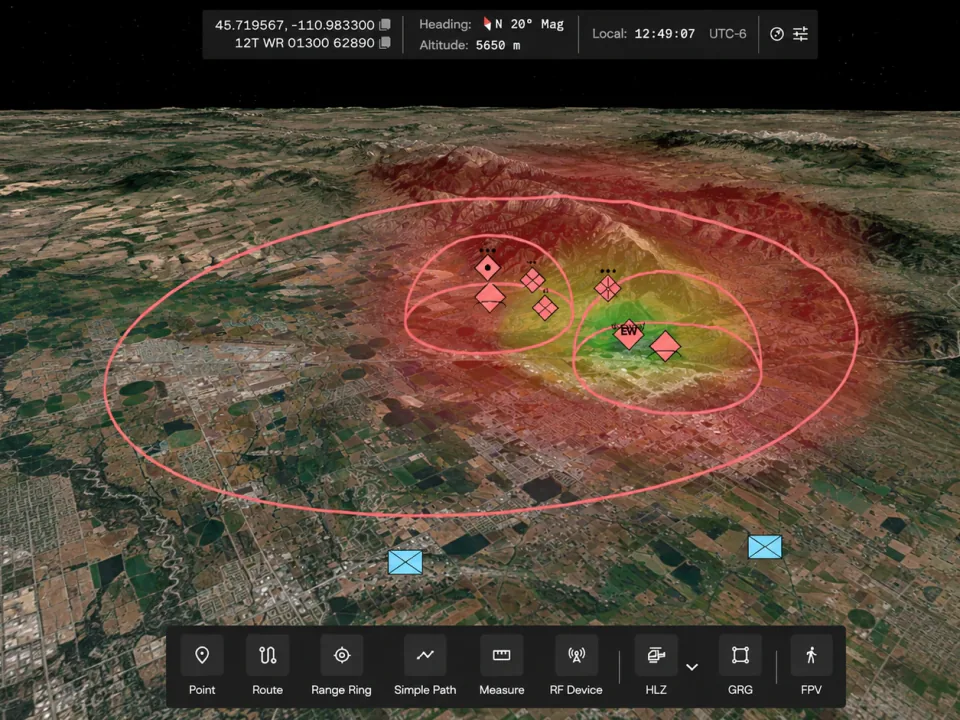Click coordinates text 45.719567, -110.983300
Image resolution: width=960 pixels, height=720 pixels.
click(x=294, y=25)
